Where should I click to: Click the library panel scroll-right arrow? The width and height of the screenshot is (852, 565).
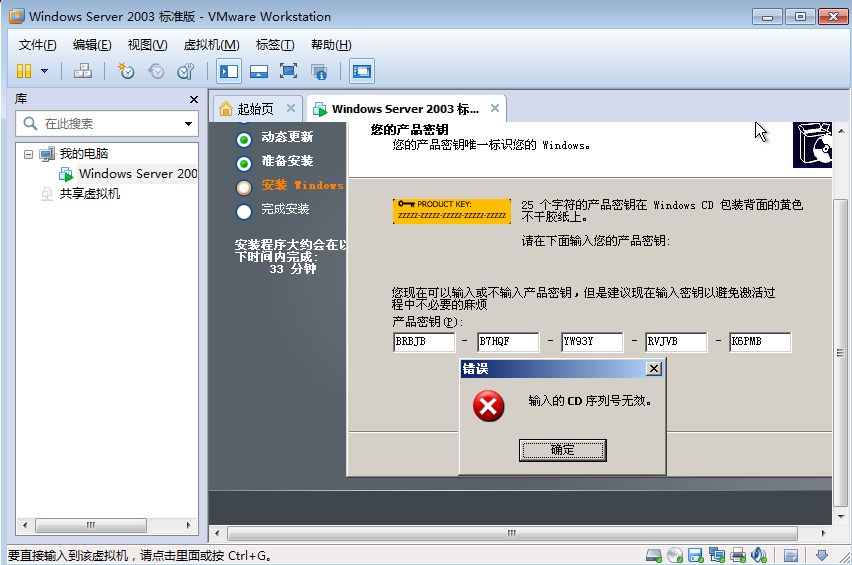(189, 525)
